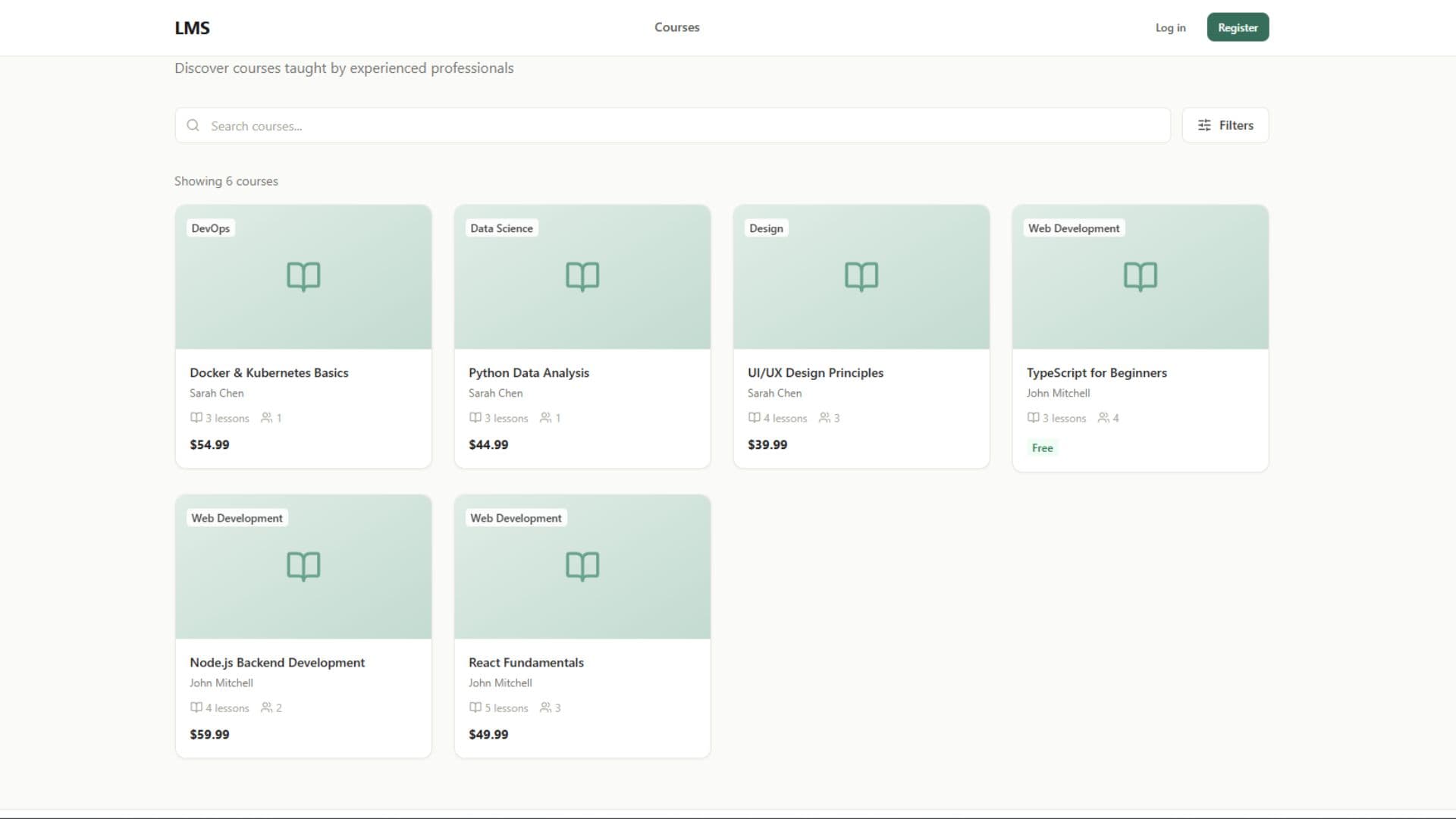1456x819 pixels.
Task: Click lessons icon on Docker & Kubernetes Basics
Action: click(x=196, y=418)
